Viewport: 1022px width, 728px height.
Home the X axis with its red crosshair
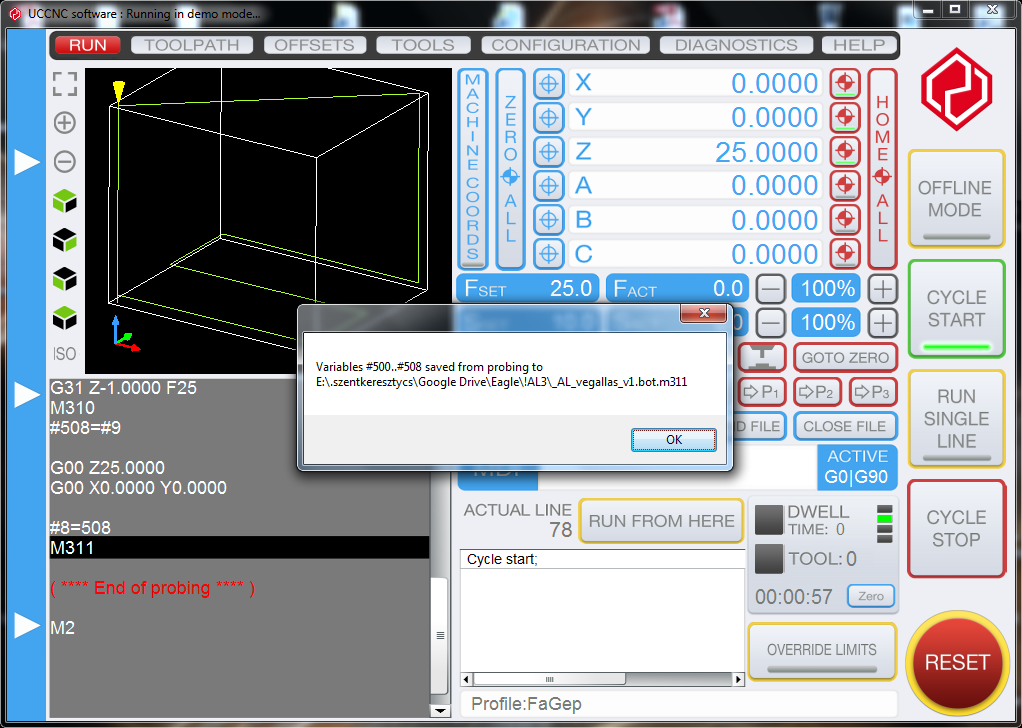click(x=845, y=83)
